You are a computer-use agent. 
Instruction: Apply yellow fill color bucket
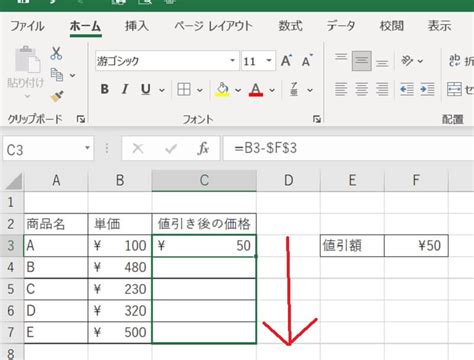coord(222,89)
